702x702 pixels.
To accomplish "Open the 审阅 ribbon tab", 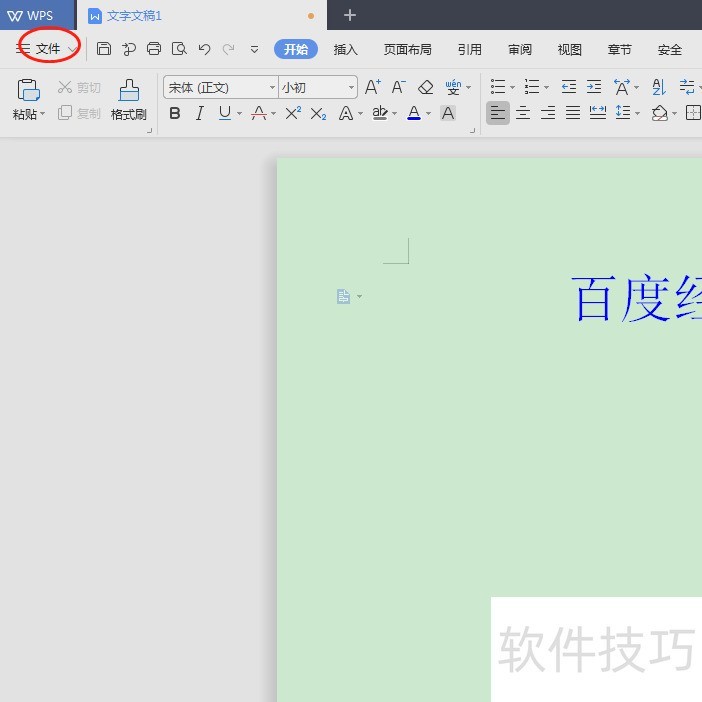I will [520, 49].
